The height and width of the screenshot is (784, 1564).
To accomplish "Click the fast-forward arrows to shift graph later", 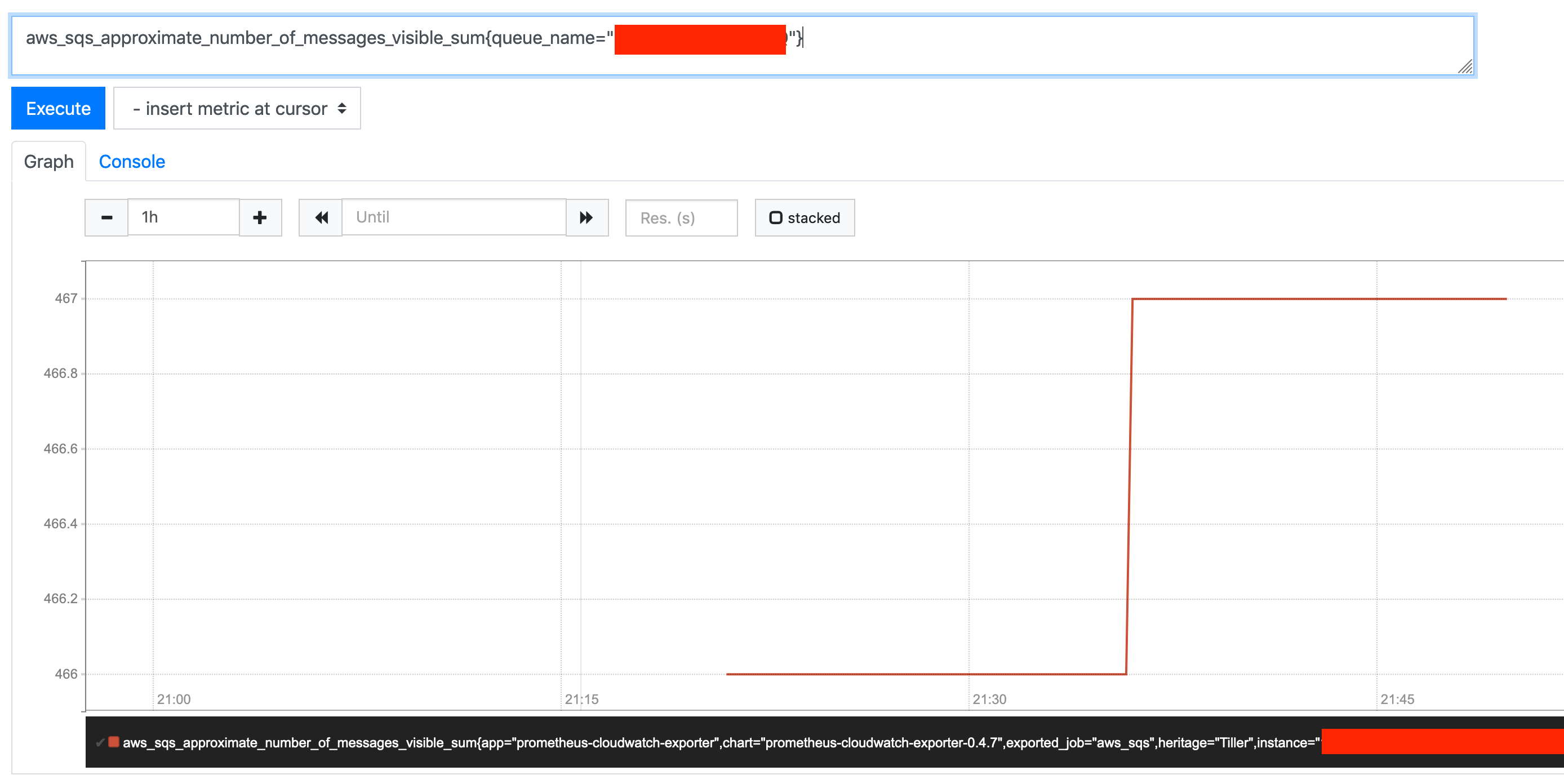I will pyautogui.click(x=586, y=217).
